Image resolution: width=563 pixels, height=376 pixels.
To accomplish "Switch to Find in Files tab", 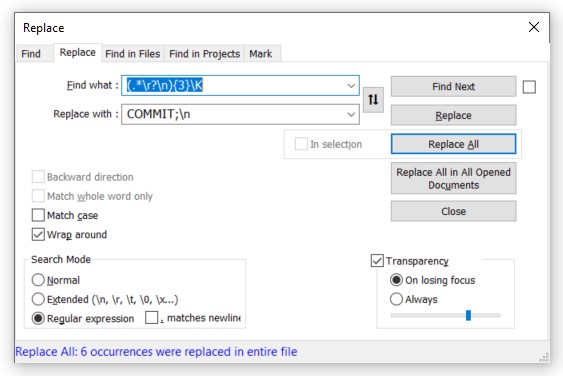I will pos(132,54).
